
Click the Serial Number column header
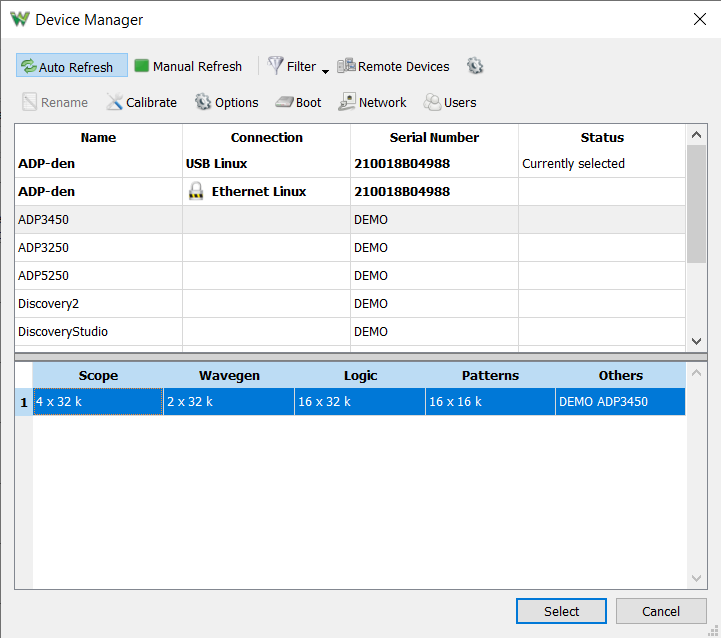point(435,137)
